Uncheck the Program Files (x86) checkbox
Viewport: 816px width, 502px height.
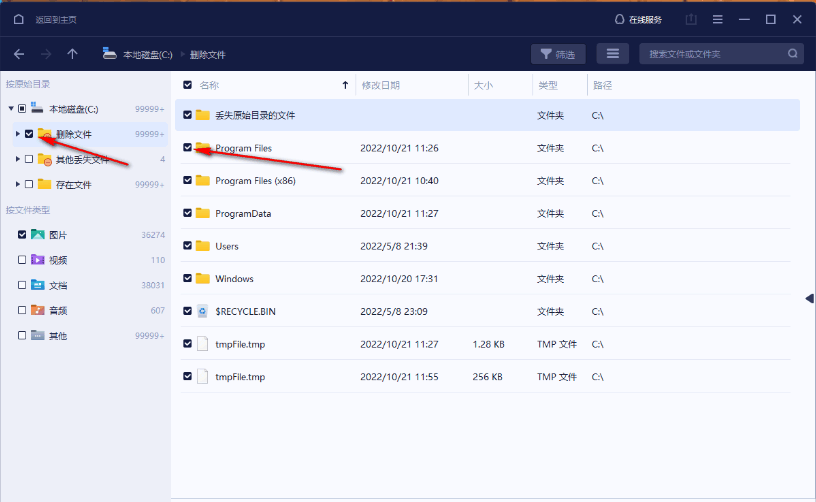click(188, 181)
